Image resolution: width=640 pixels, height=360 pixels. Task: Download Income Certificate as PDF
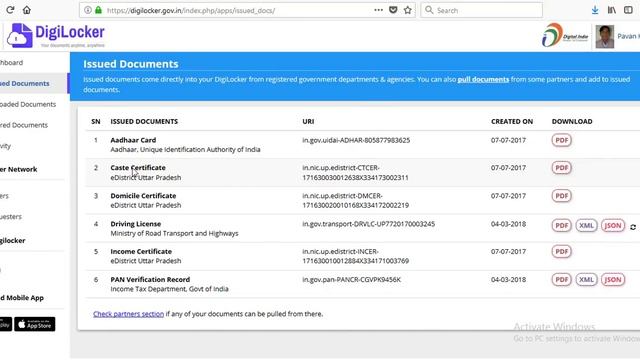[561, 251]
